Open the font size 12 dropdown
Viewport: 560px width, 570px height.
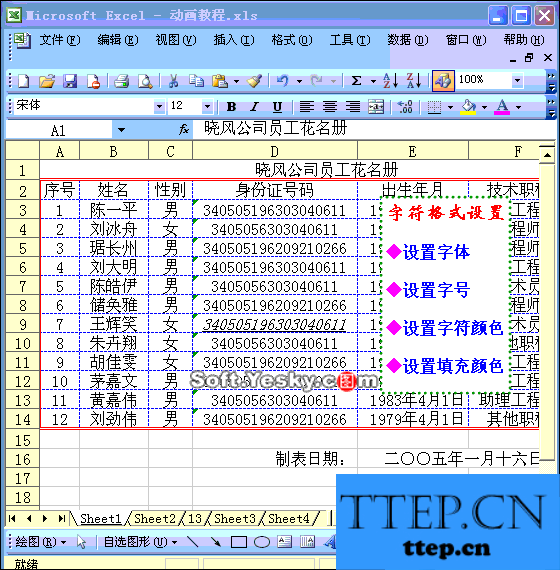coord(207,107)
